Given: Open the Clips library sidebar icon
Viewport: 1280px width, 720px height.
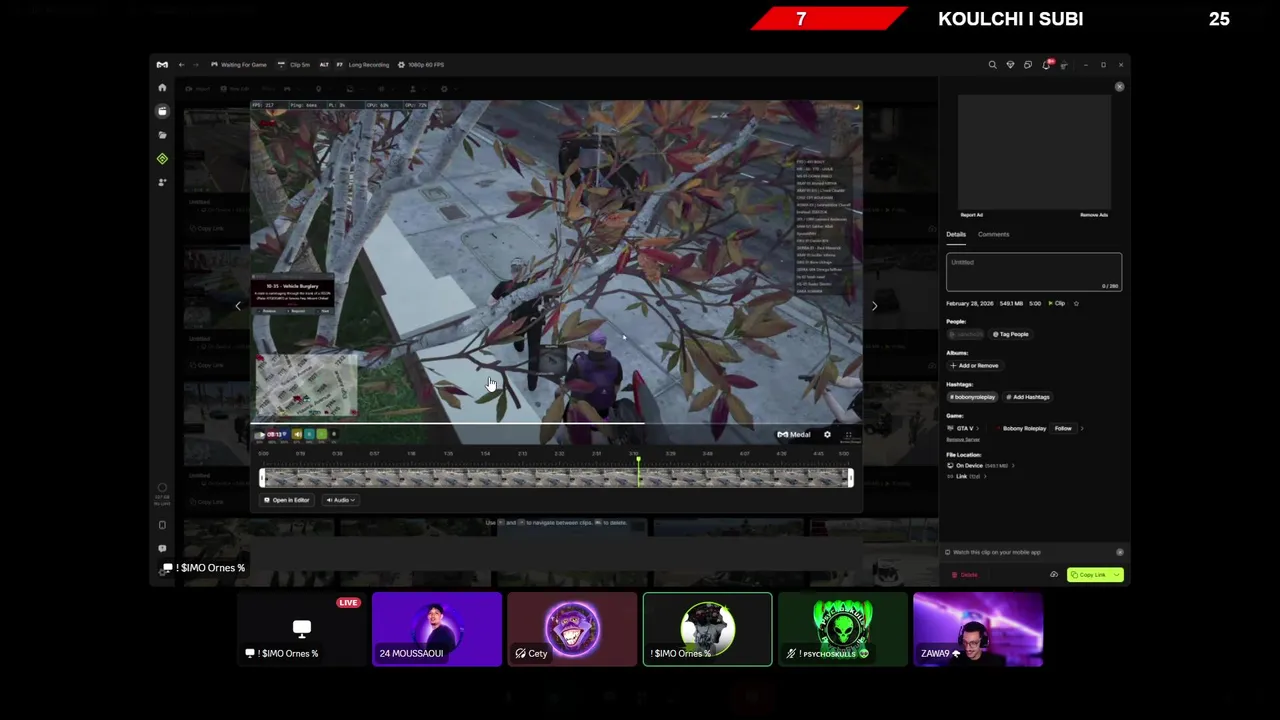Looking at the screenshot, I should [162, 111].
